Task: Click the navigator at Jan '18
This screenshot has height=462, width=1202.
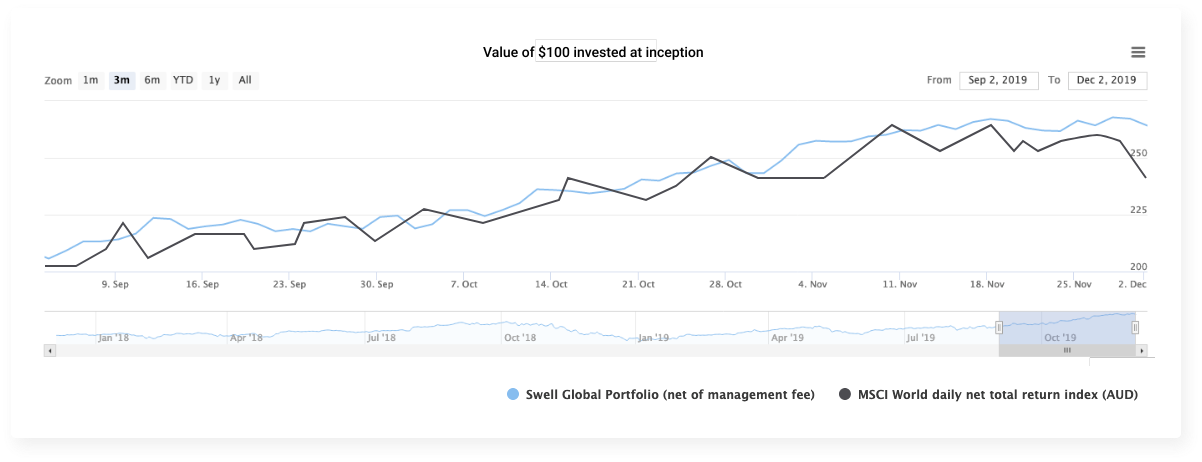Action: pos(112,338)
